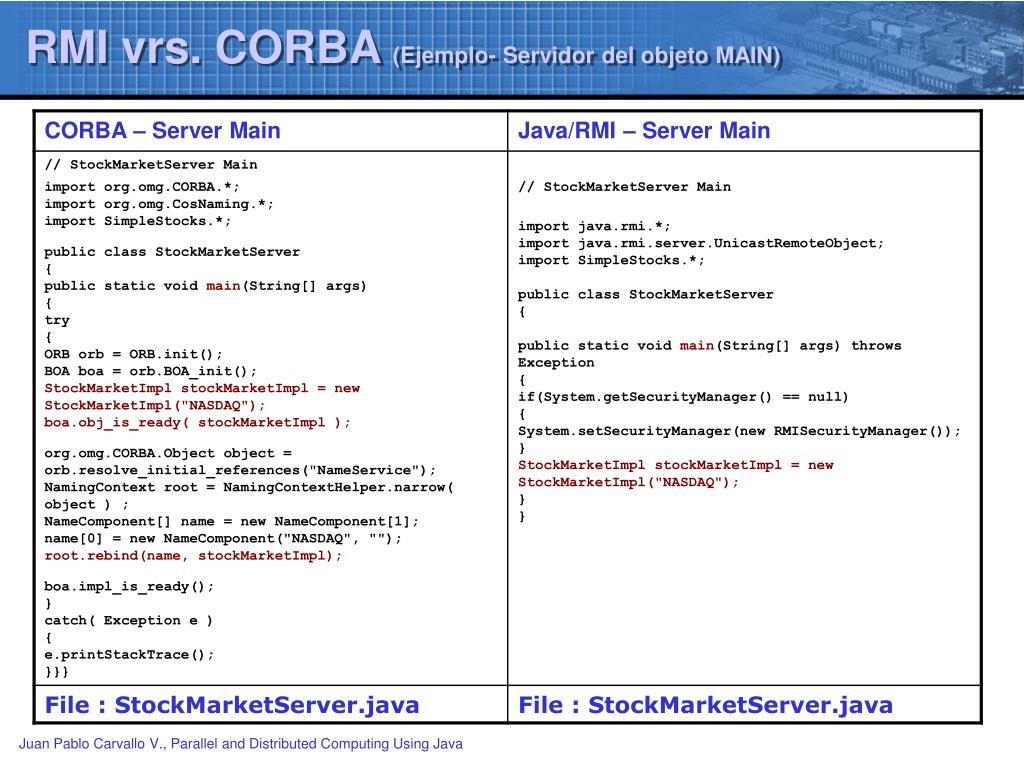Click line "import java.rmi.*;"
Image resolution: width=1024 pixels, height=768 pixels.
(594, 227)
